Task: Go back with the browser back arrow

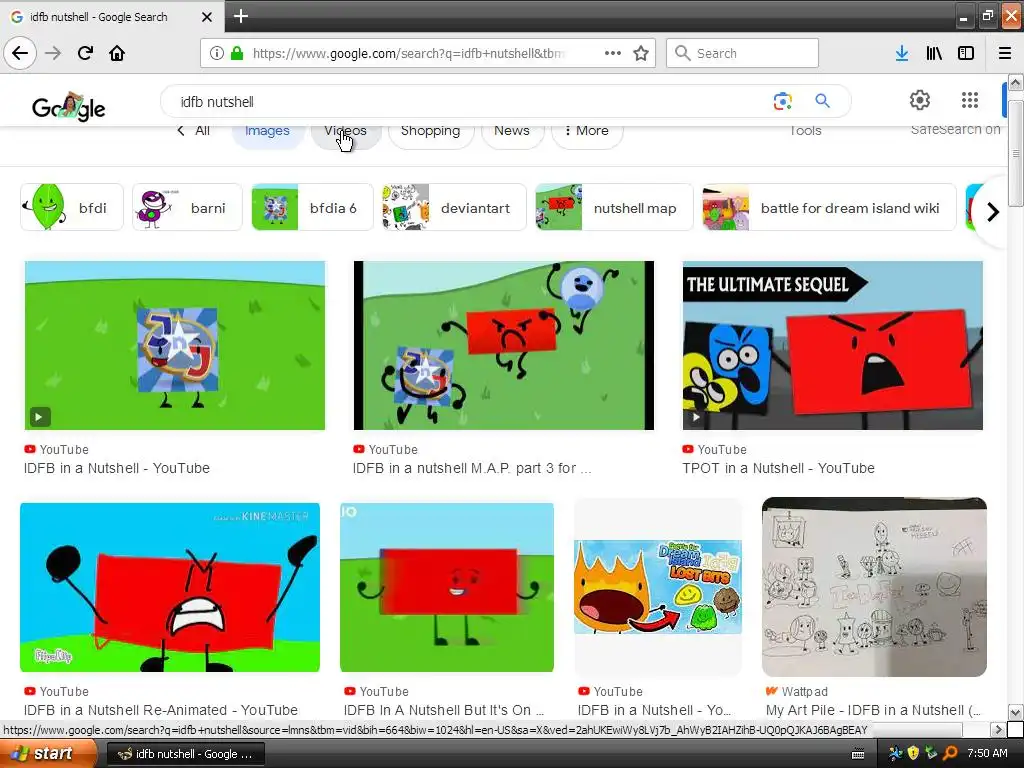Action: (20, 53)
